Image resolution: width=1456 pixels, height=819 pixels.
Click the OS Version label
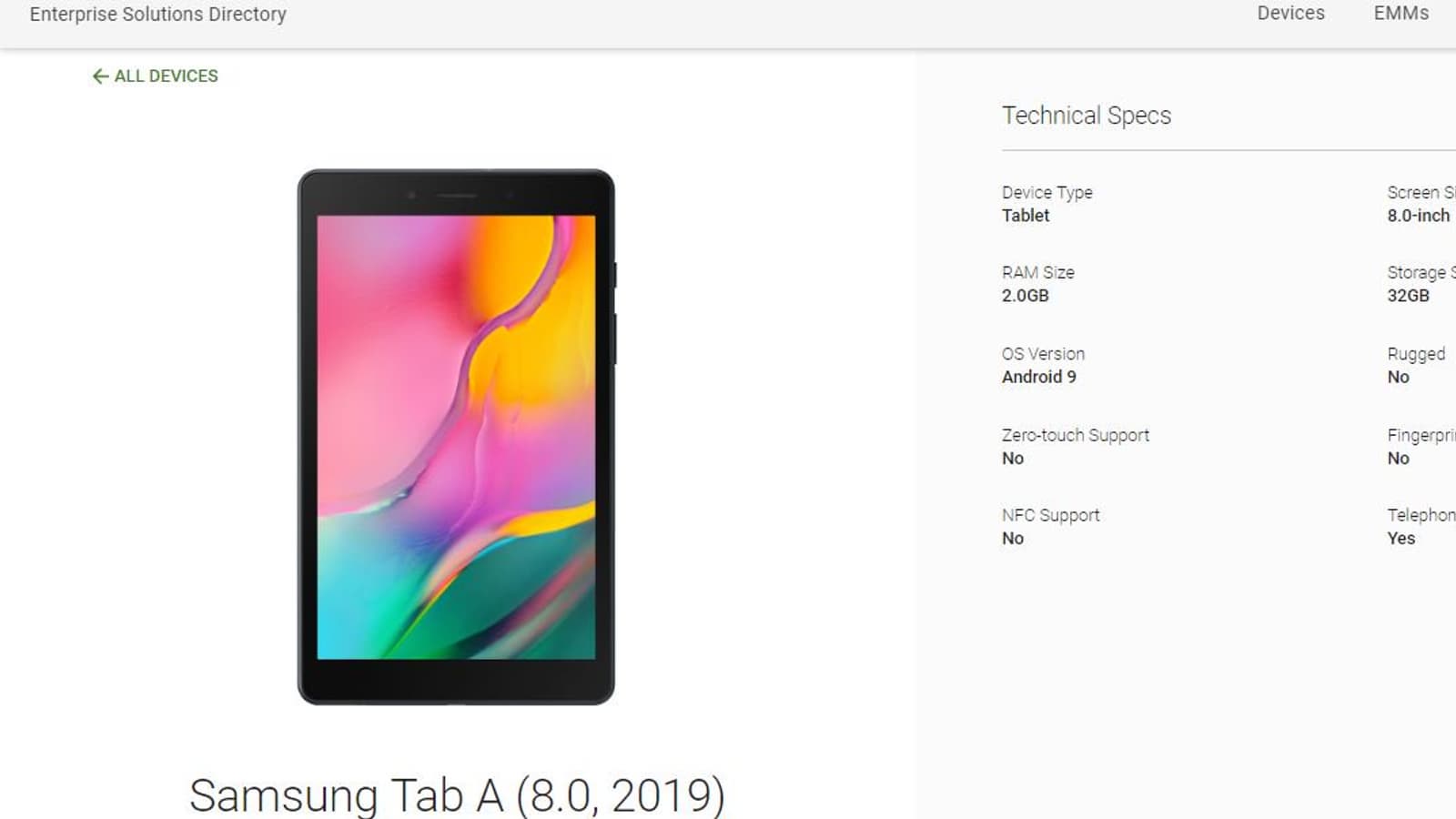1043,354
